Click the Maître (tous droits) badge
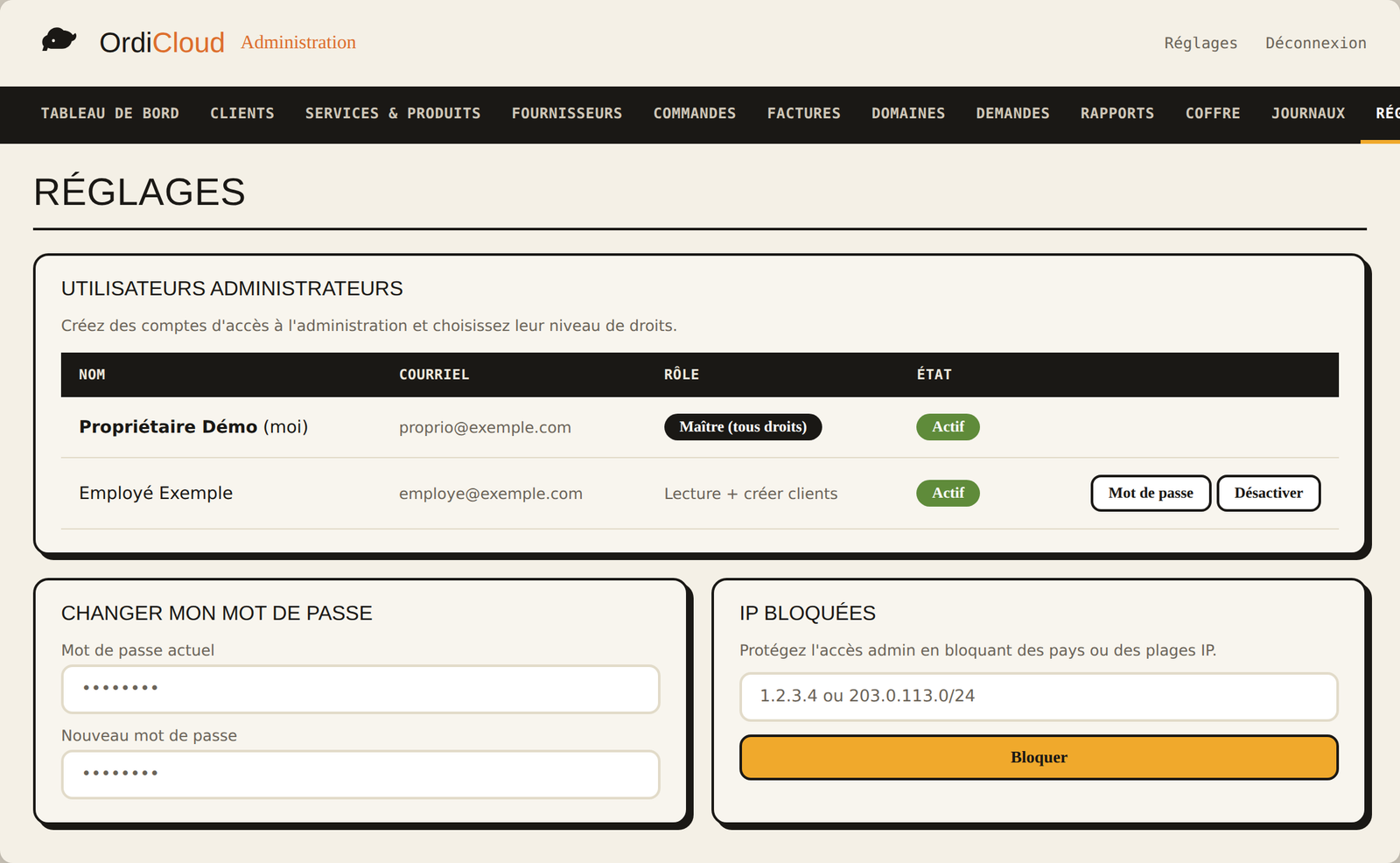 click(x=743, y=427)
